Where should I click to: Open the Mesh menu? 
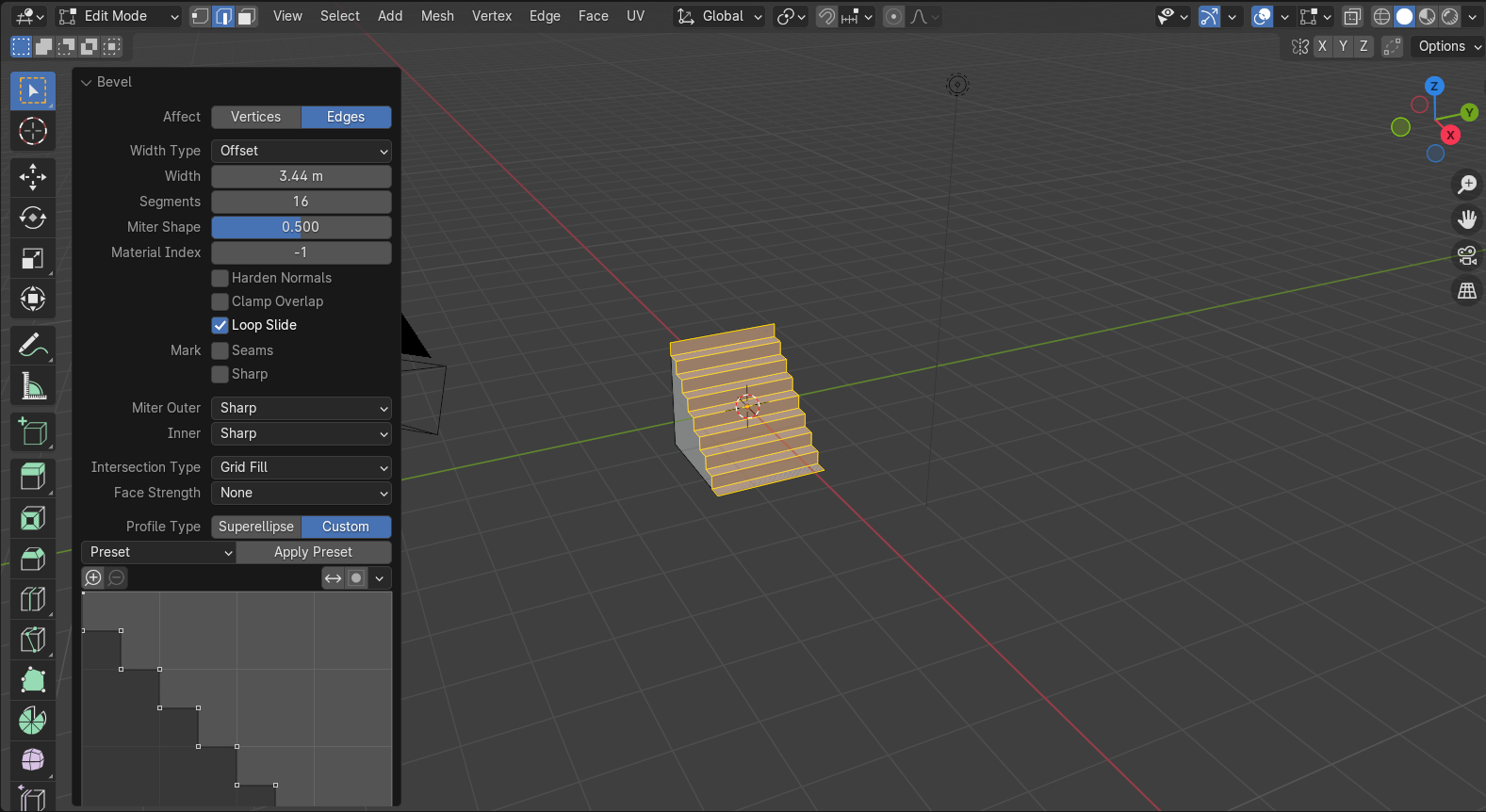pyautogui.click(x=437, y=16)
